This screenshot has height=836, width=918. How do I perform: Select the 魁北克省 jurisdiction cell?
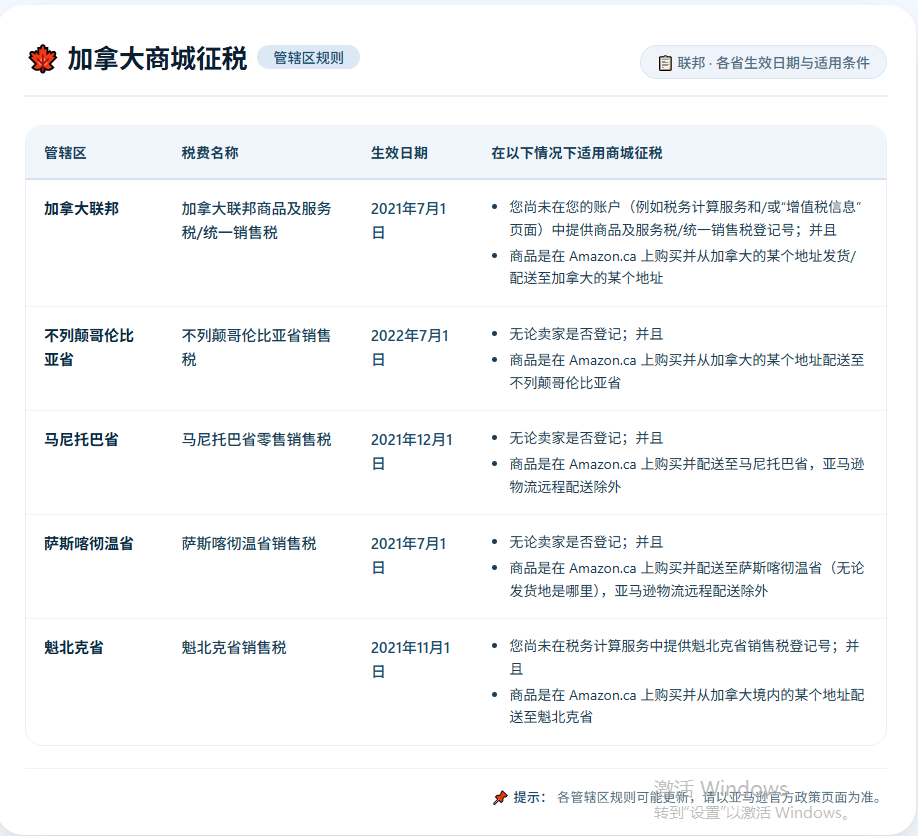(74, 647)
